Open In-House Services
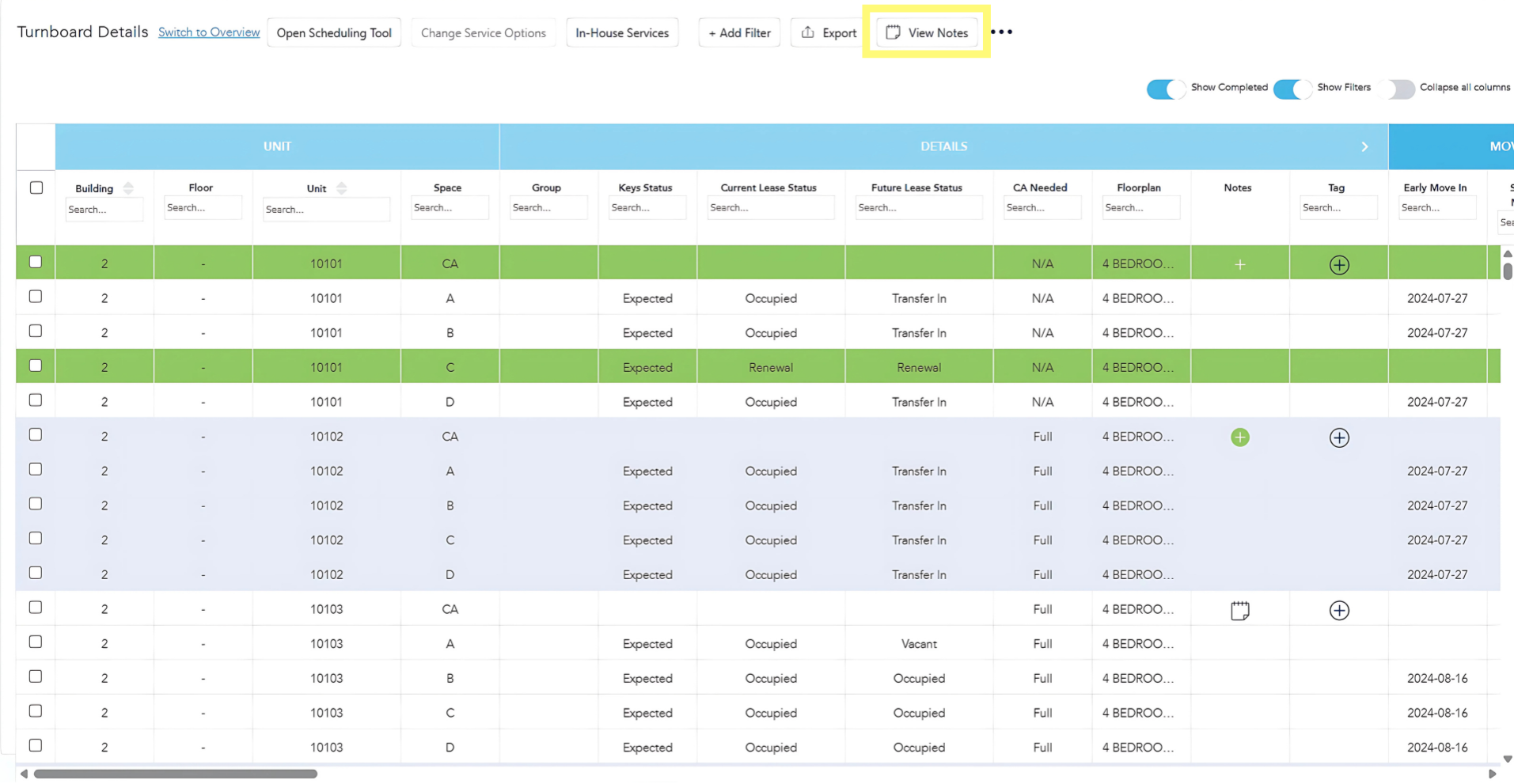The height and width of the screenshot is (784, 1514). pyautogui.click(x=621, y=32)
